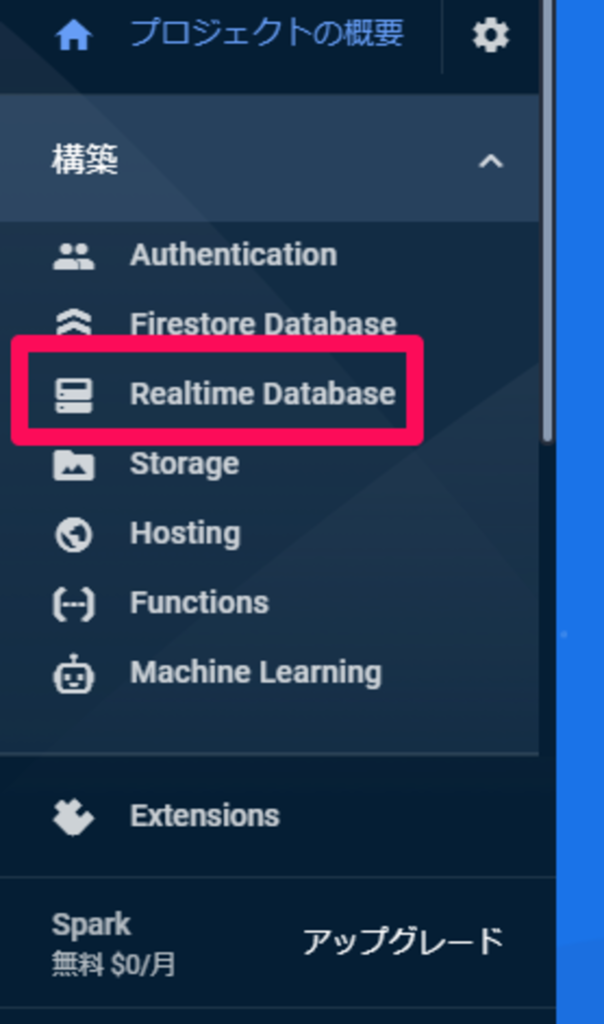Open the Authentication menu item
The width and height of the screenshot is (604, 1024).
tap(233, 255)
